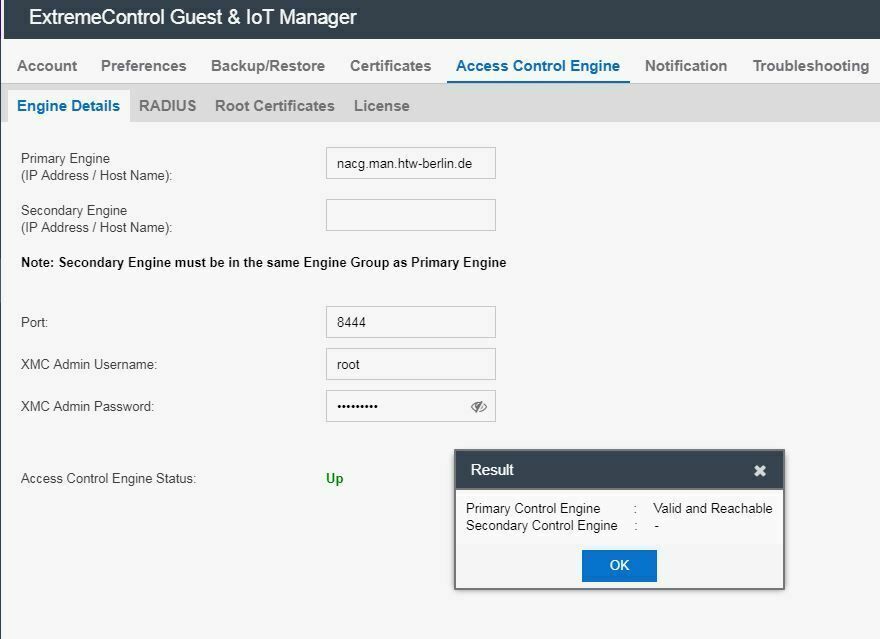Open the Root Certificates sub-tab
880x639 pixels.
[x=275, y=106]
